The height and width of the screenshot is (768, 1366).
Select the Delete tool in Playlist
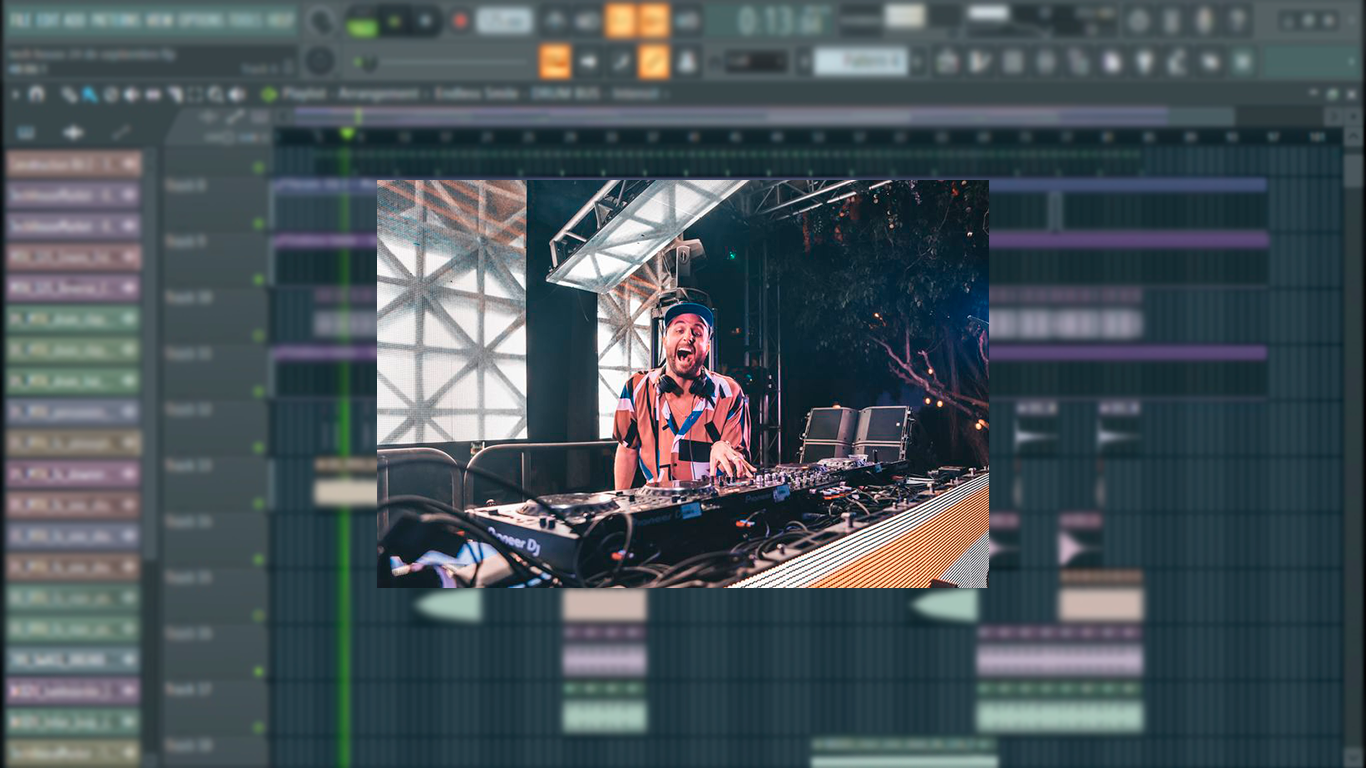tap(111, 95)
